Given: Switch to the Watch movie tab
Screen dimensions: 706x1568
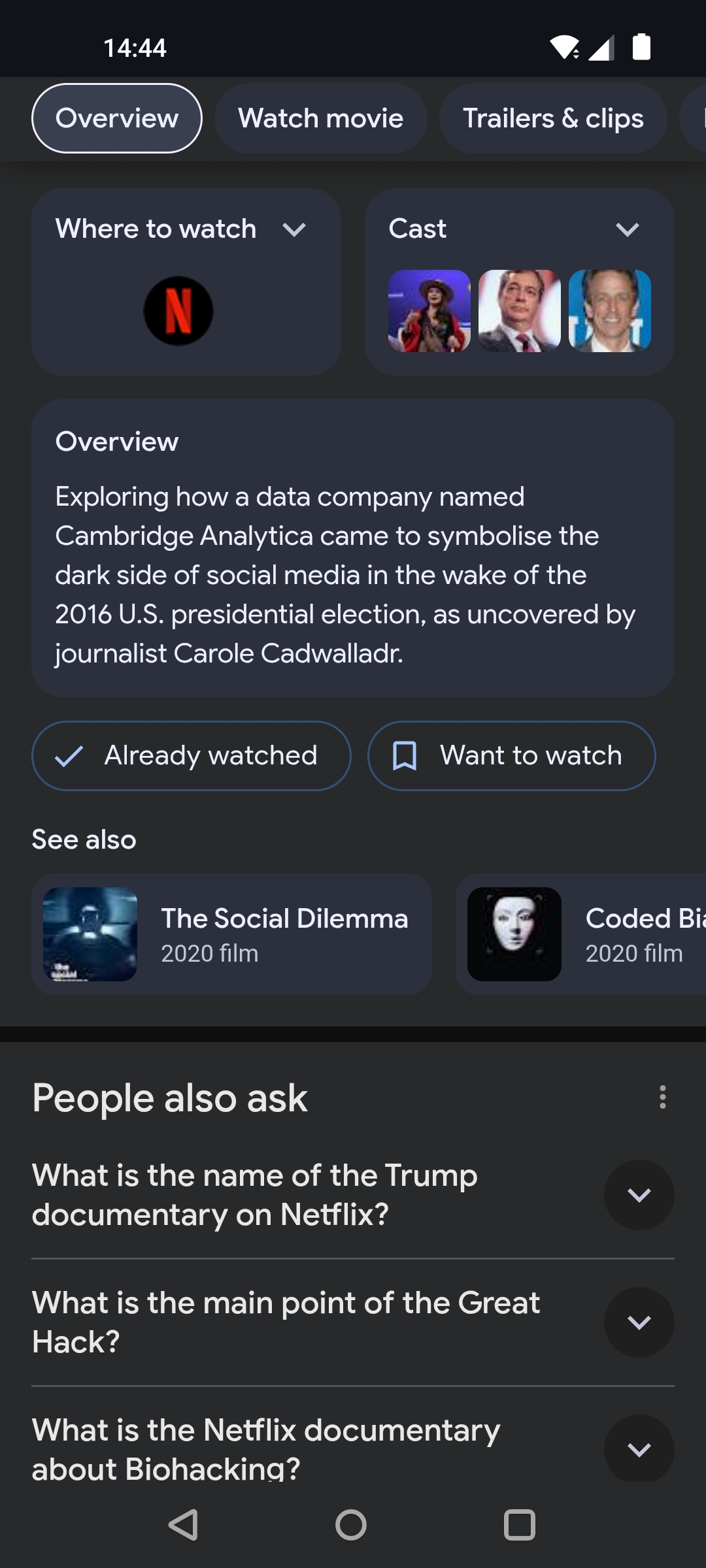Looking at the screenshot, I should tap(321, 118).
